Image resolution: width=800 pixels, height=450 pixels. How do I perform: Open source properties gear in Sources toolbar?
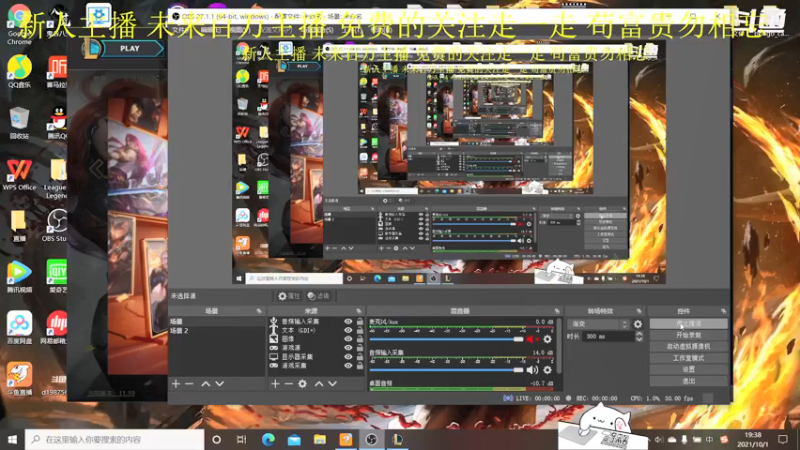click(x=303, y=384)
